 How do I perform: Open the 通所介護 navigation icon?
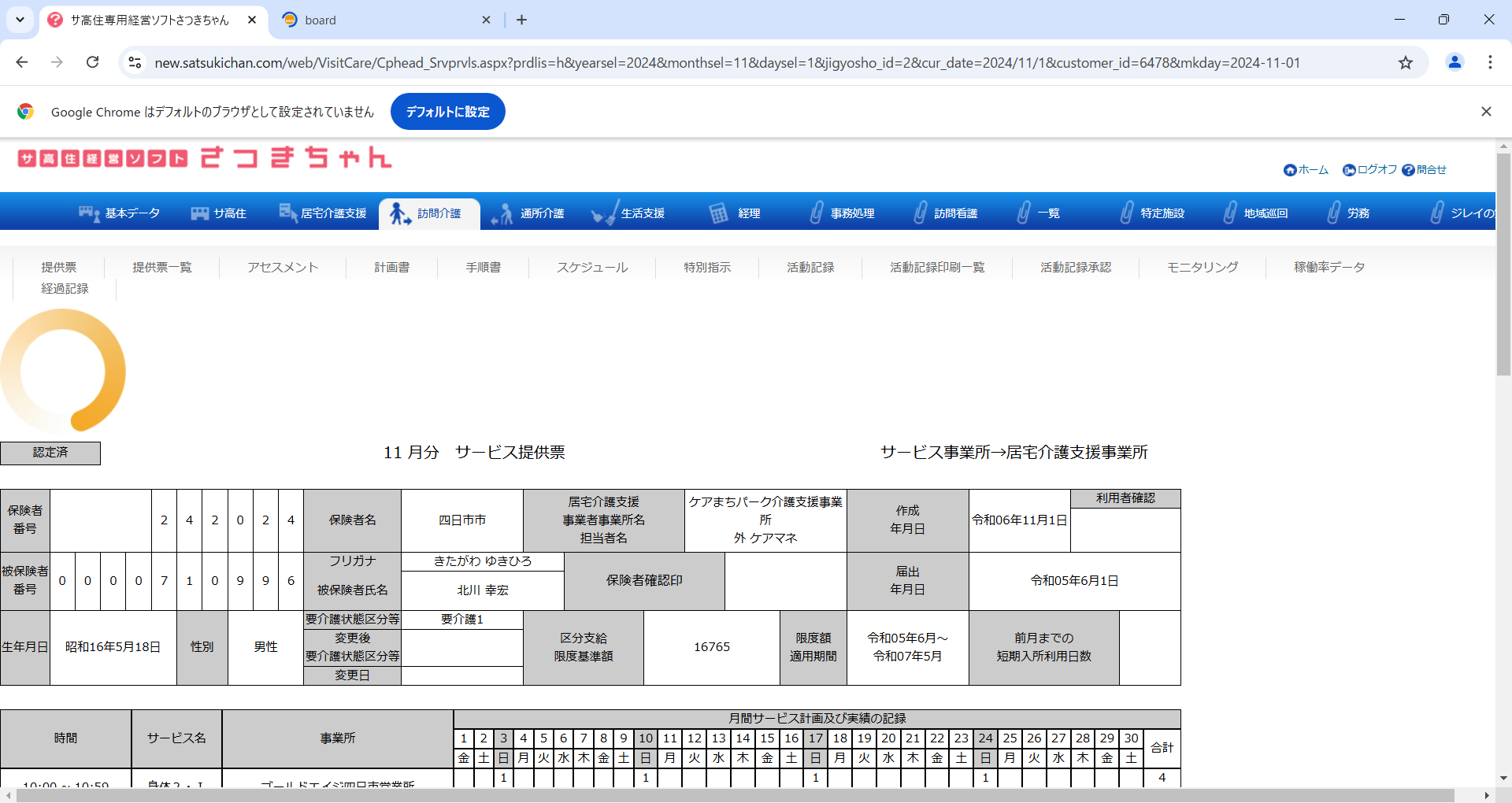(502, 213)
